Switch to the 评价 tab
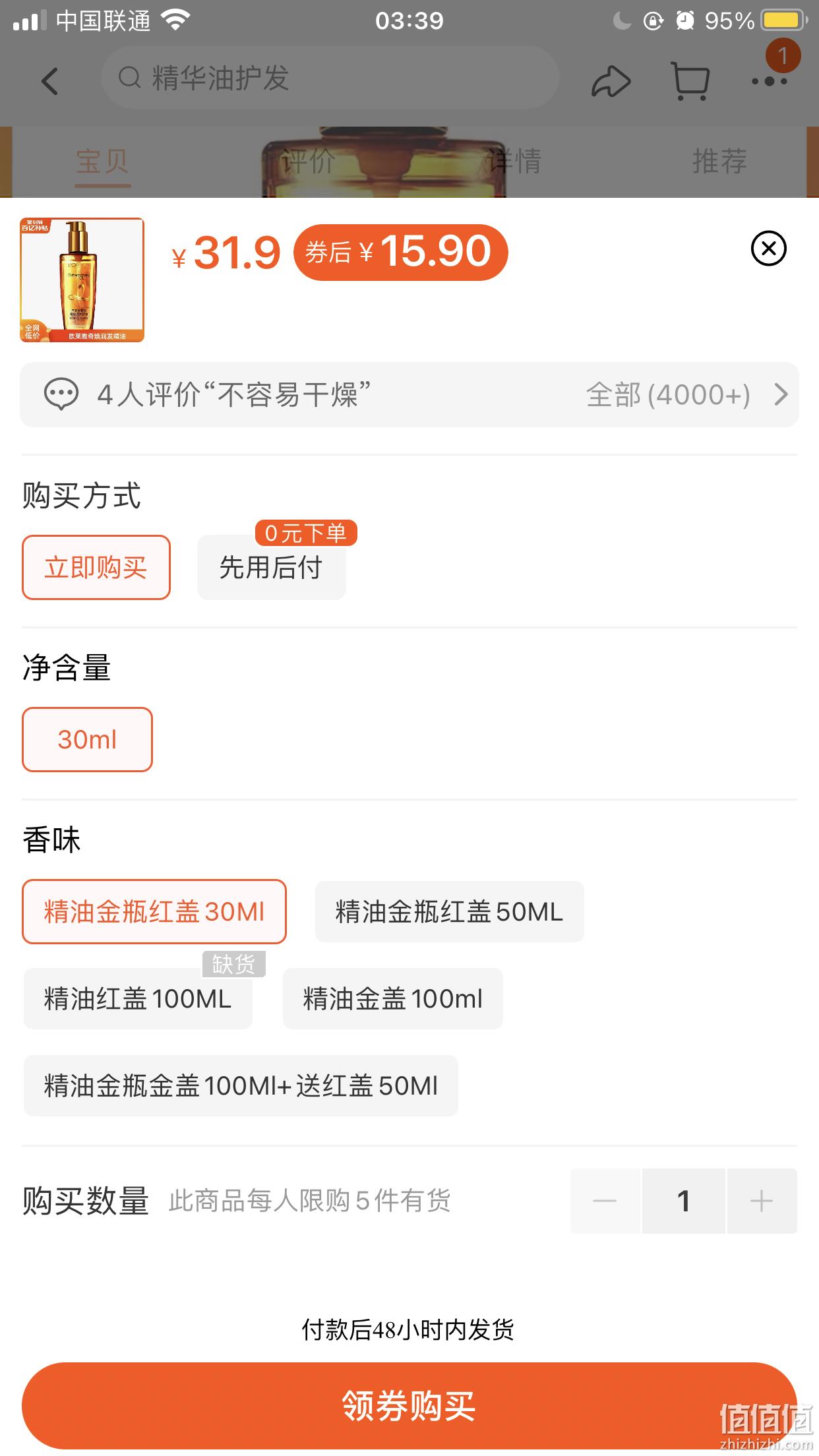 (307, 161)
